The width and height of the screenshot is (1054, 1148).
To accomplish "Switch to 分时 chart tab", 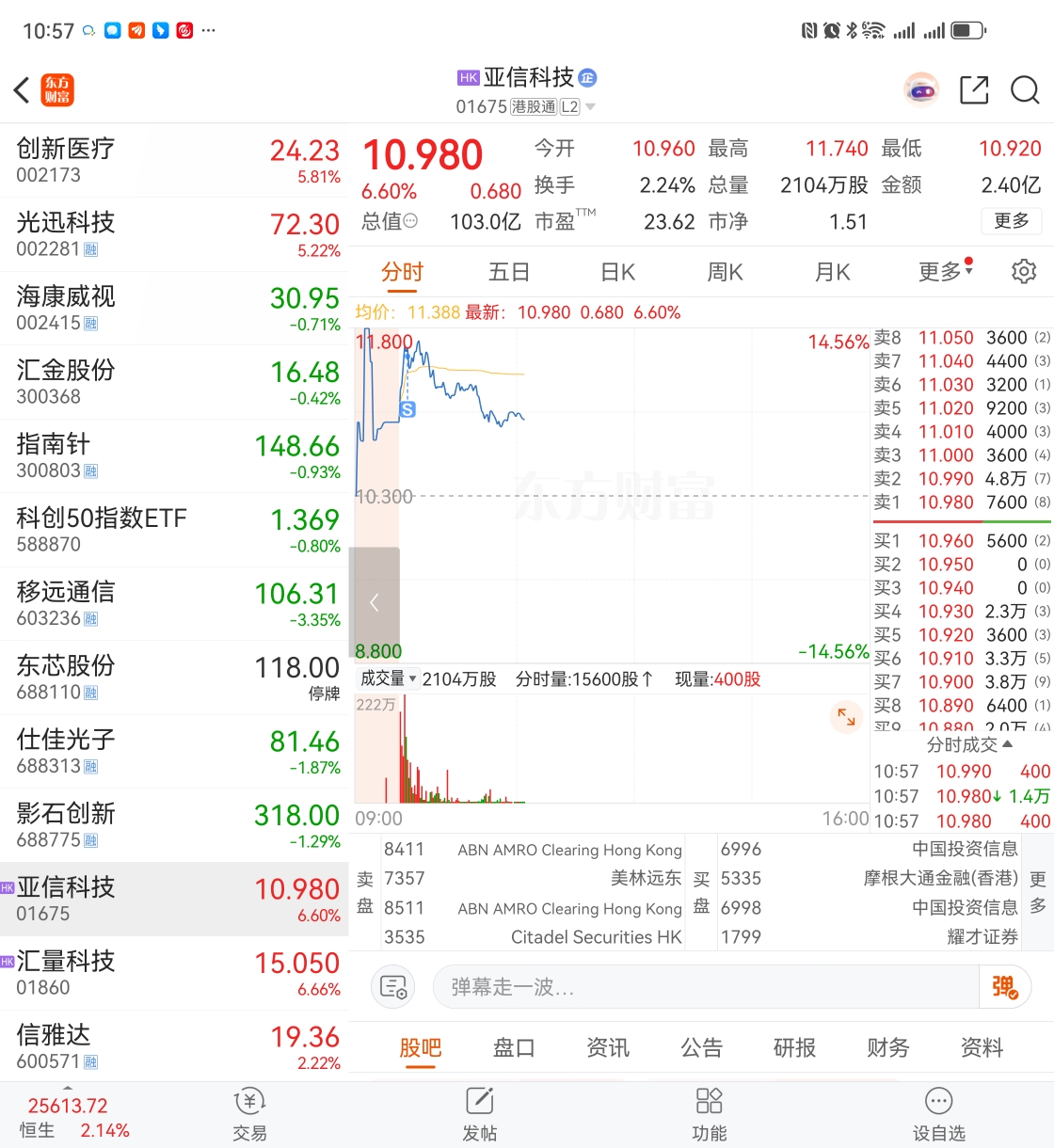I will 403,273.
